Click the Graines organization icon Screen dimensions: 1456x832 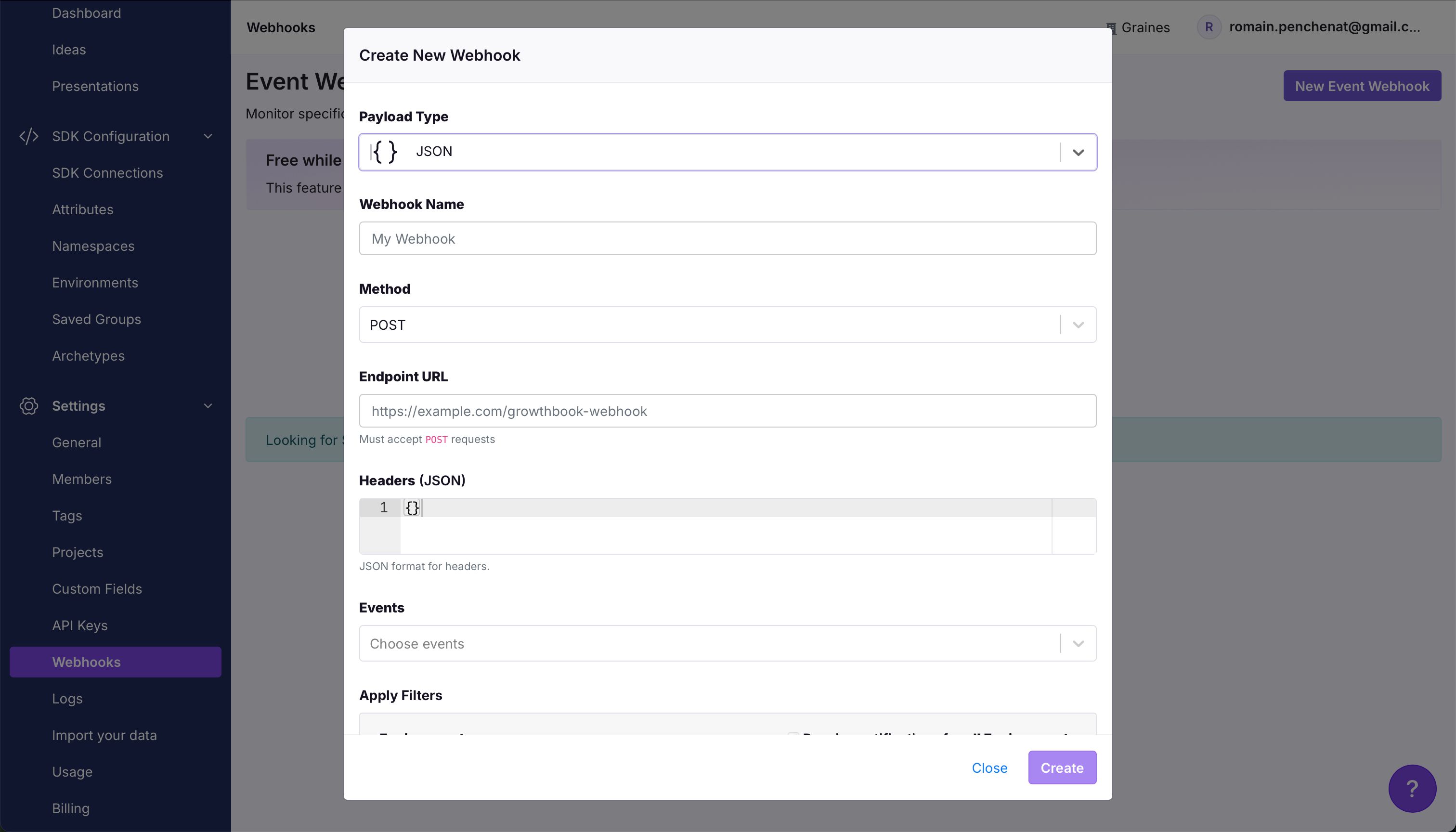1111,27
